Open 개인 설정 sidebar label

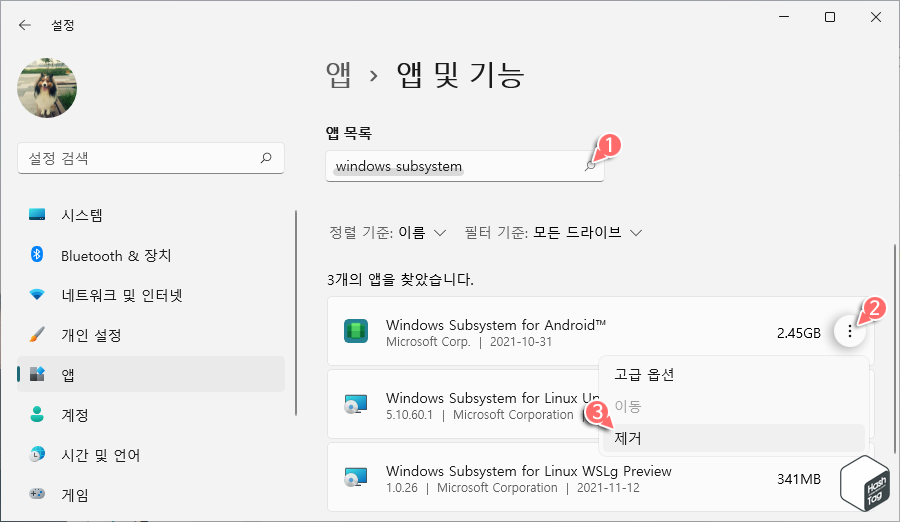coord(91,335)
